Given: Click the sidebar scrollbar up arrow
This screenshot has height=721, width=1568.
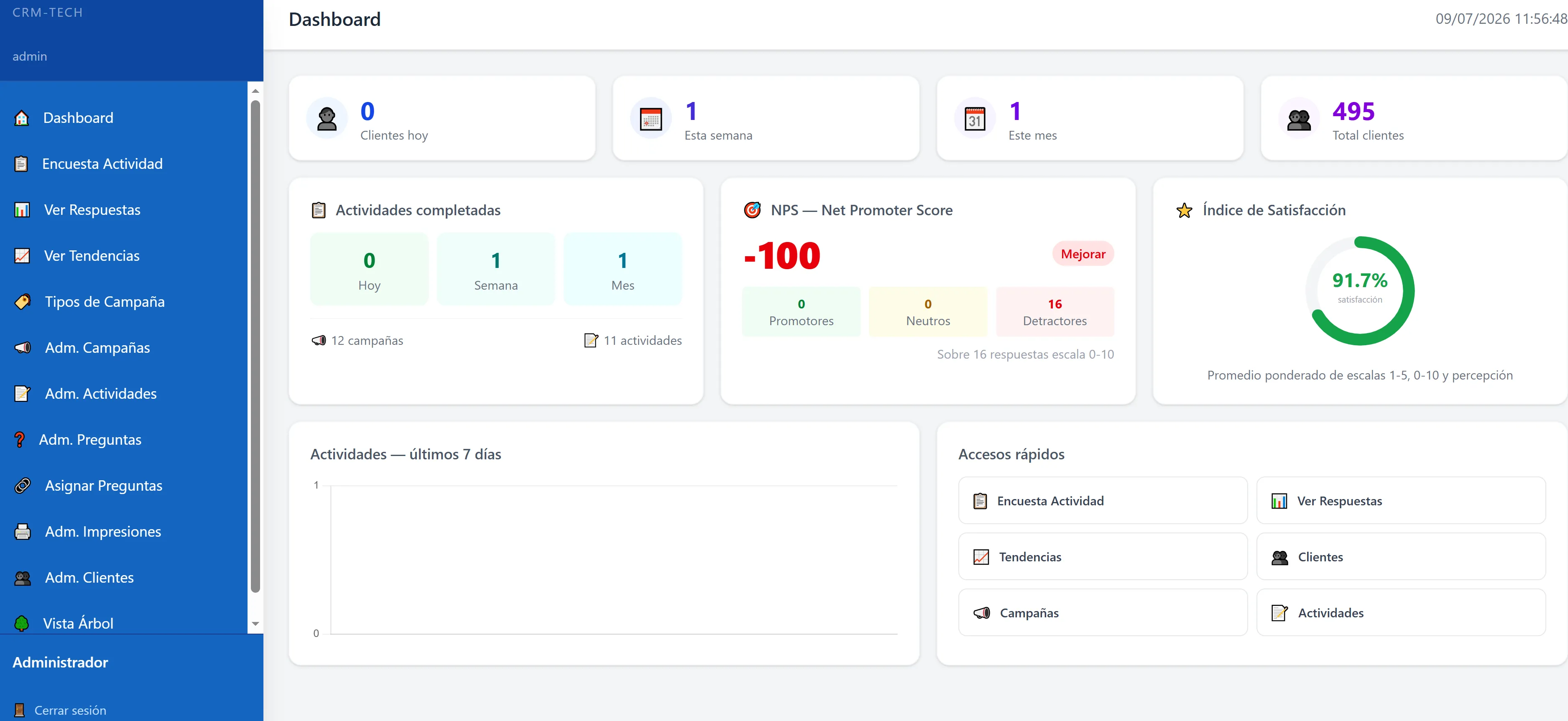Looking at the screenshot, I should (x=255, y=91).
